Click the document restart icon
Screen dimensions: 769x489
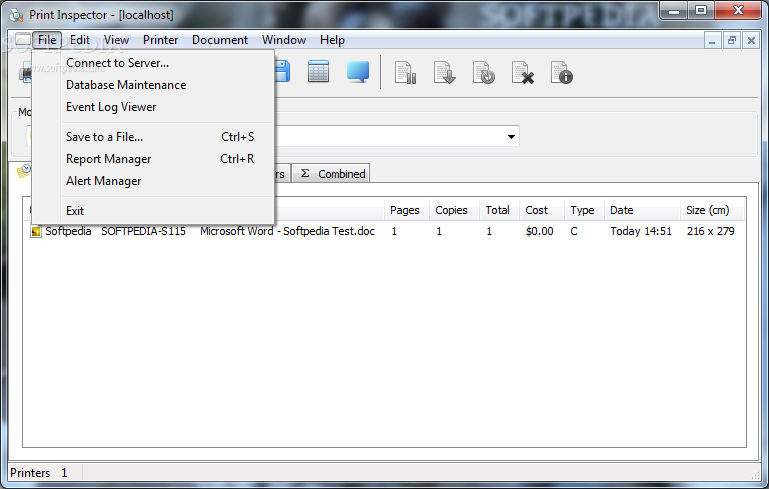(x=484, y=73)
